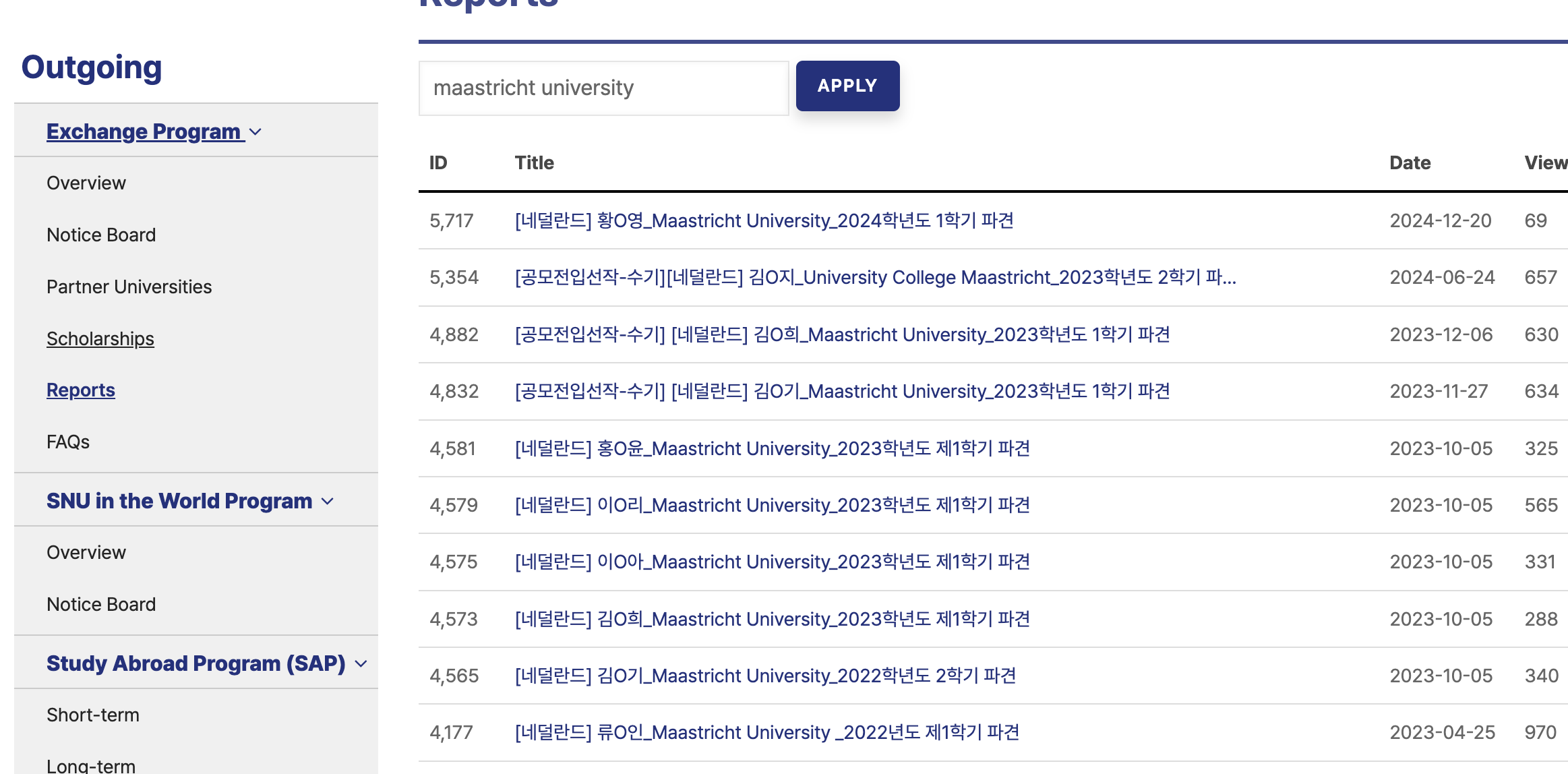Select date cell 2023-11-27
Screen dimensions: 1568x774
[1439, 392]
